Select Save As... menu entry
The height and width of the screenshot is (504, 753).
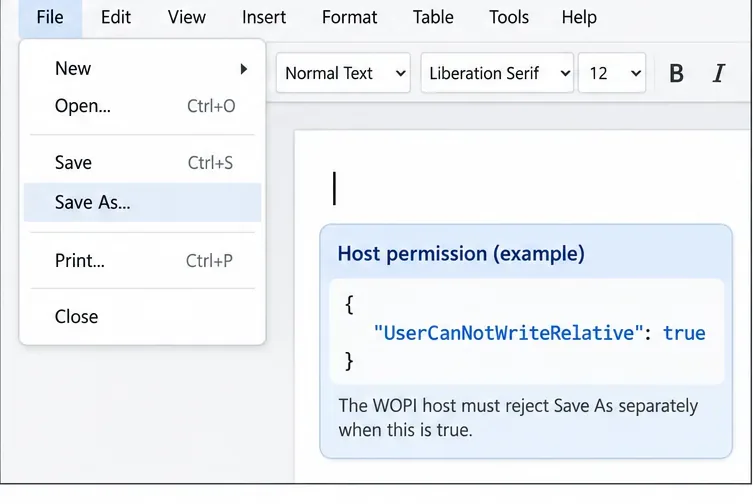point(143,202)
